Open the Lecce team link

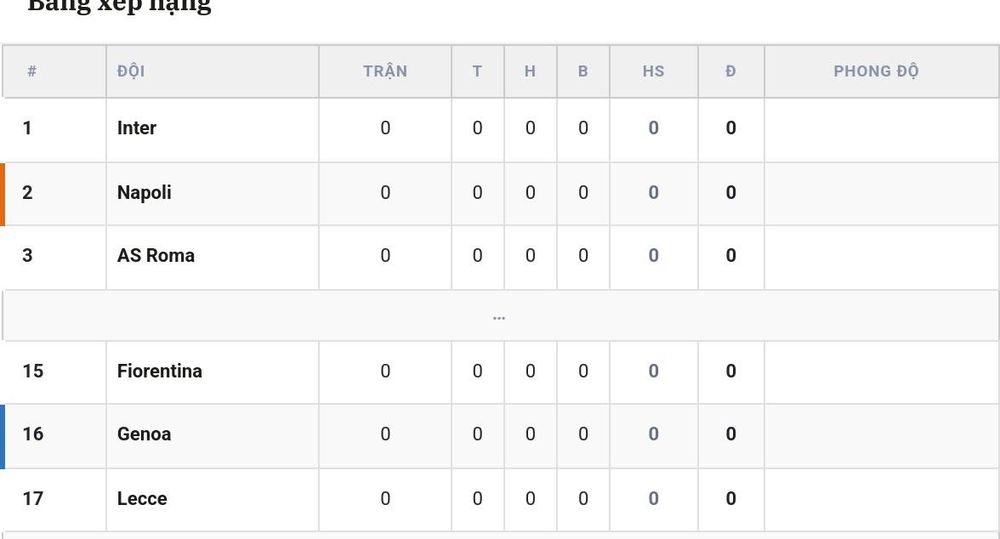point(142,499)
